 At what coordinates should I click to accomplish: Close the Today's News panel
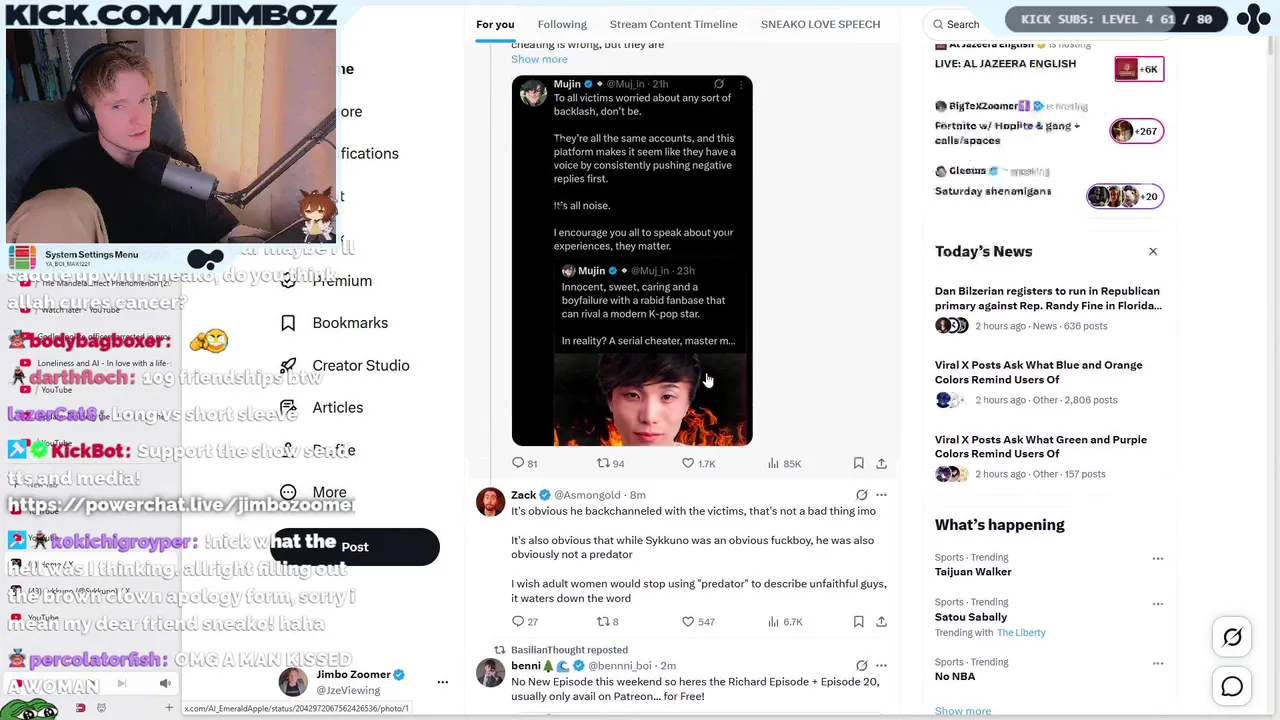pyautogui.click(x=1153, y=252)
